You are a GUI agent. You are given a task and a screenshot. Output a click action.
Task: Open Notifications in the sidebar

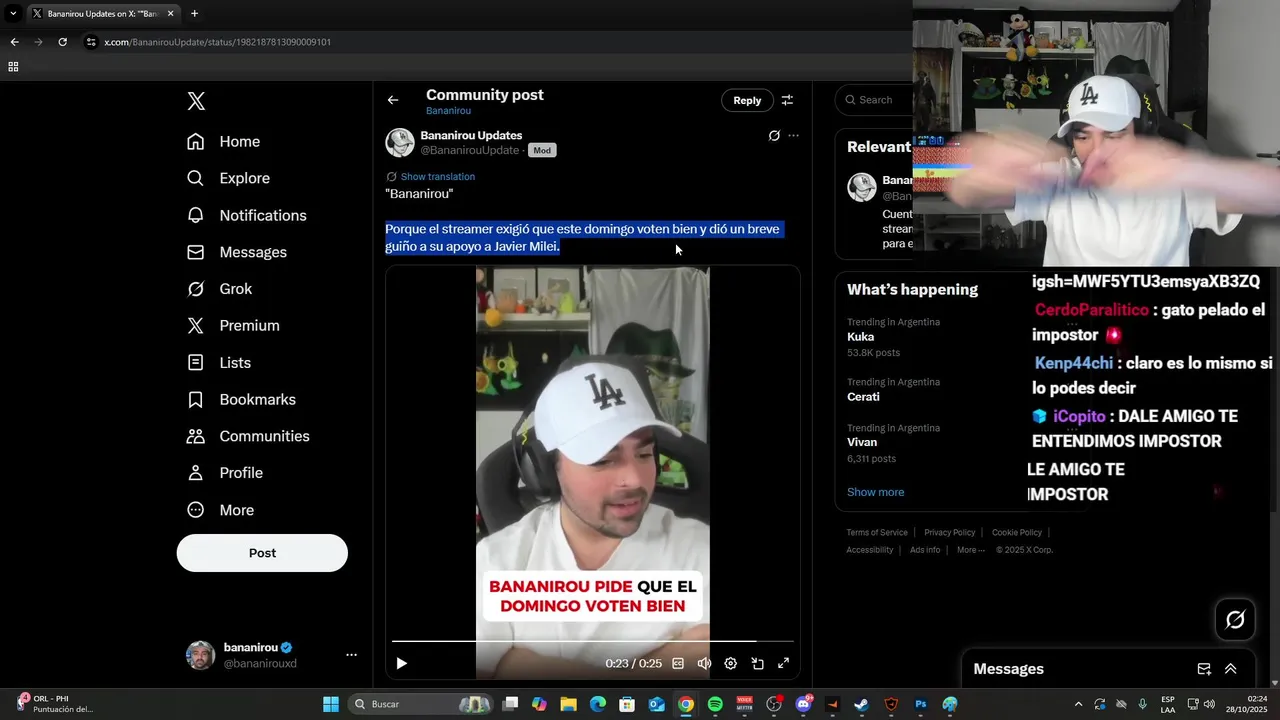click(x=247, y=215)
